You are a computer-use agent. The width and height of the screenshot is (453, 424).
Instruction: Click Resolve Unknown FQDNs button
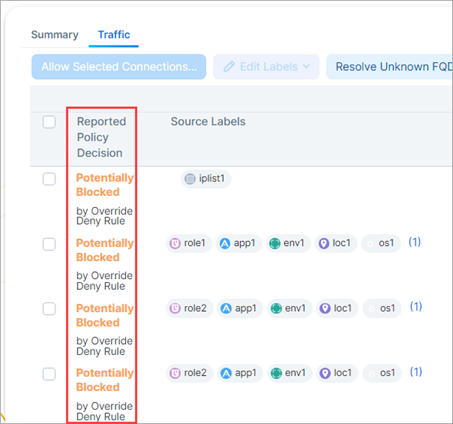point(389,67)
